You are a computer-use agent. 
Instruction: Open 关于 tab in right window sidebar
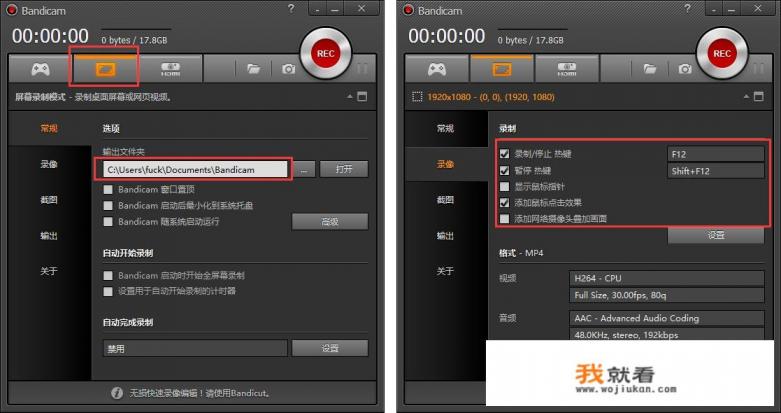tap(446, 272)
